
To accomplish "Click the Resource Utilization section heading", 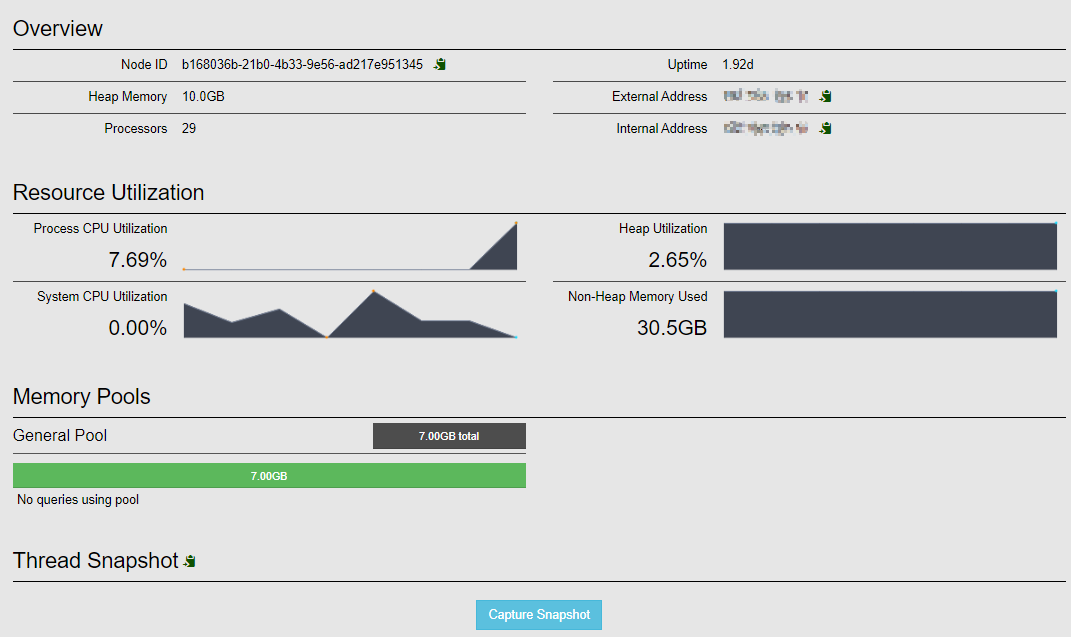I will pyautogui.click(x=109, y=193).
